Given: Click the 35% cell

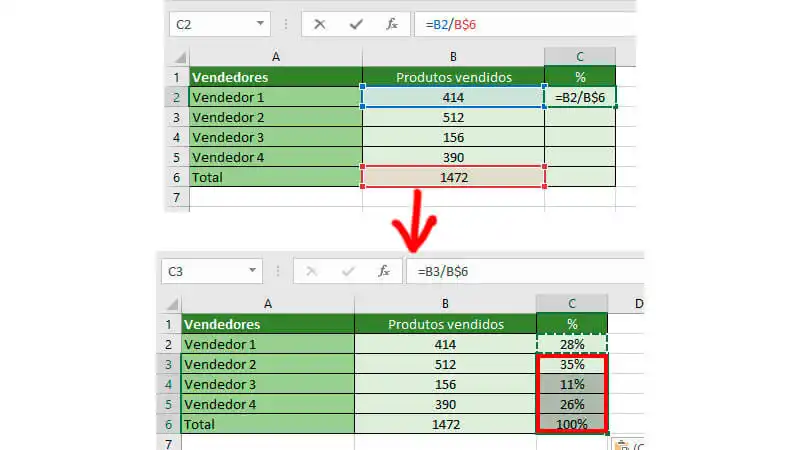Looking at the screenshot, I should click(572, 364).
